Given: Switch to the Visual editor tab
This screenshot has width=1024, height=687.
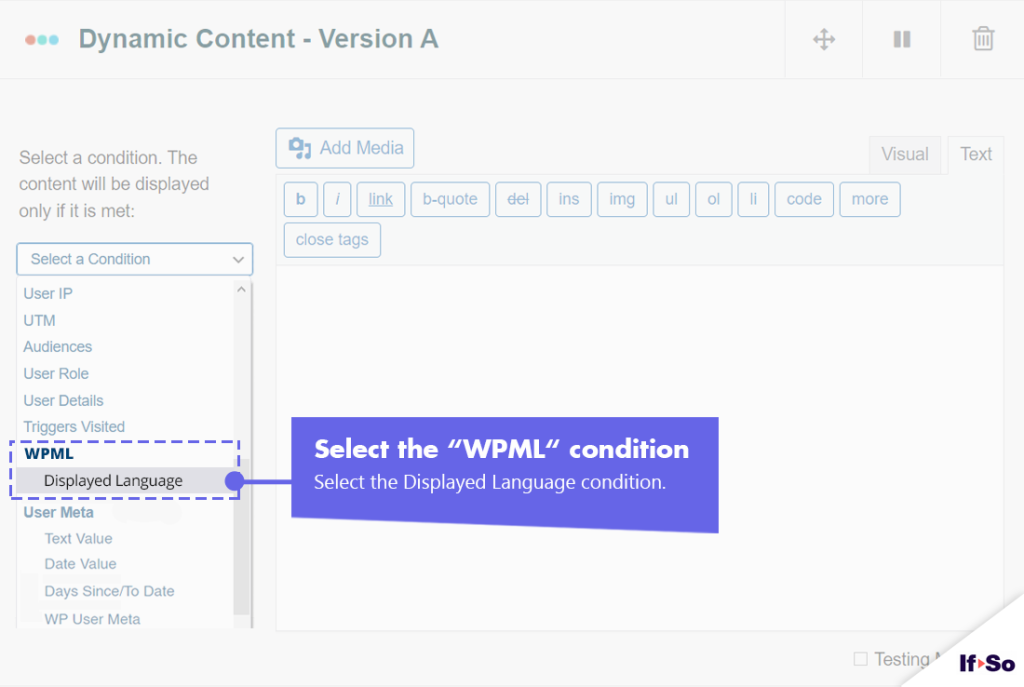Looking at the screenshot, I should coord(905,155).
